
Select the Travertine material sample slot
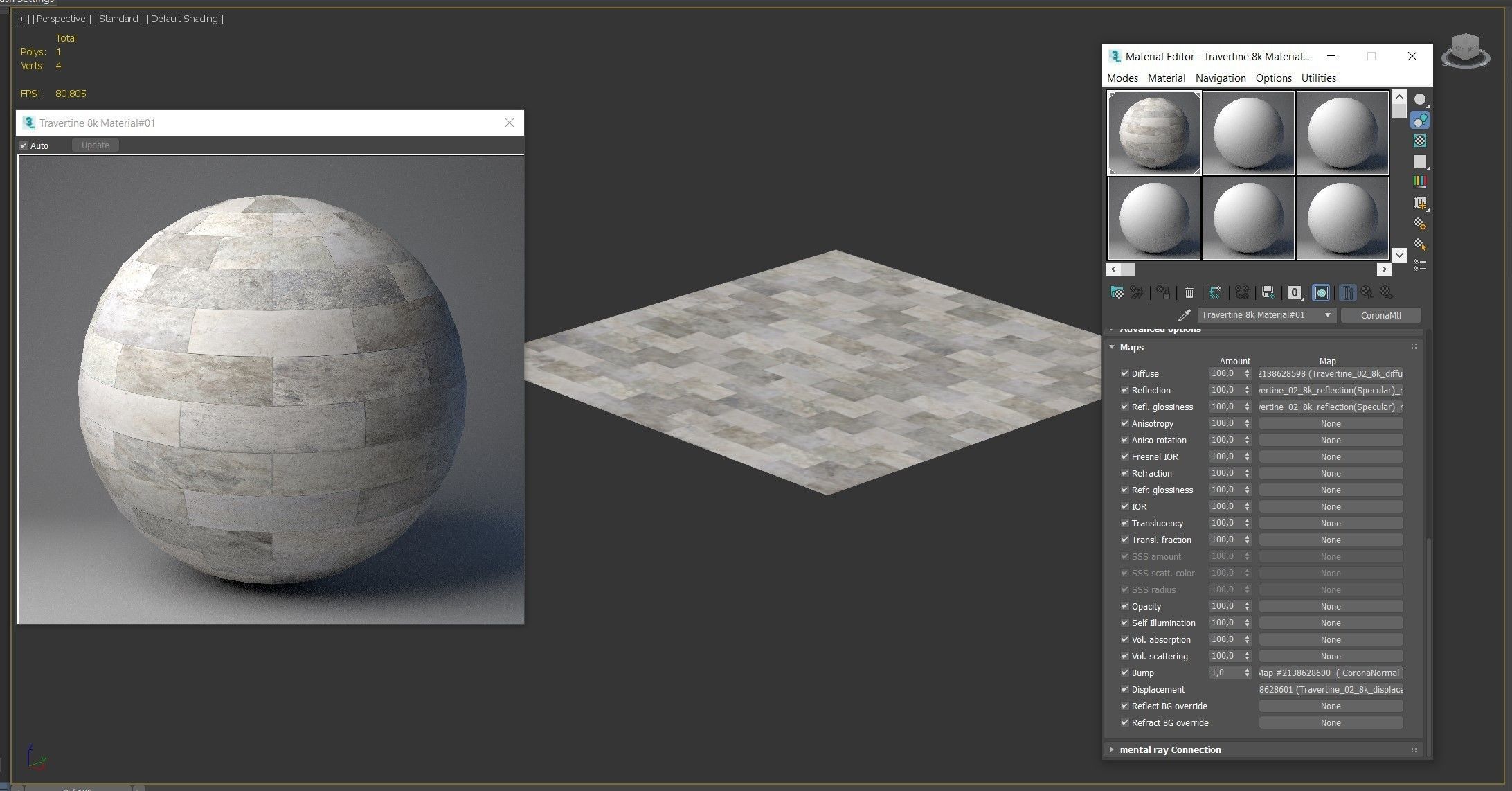1154,133
